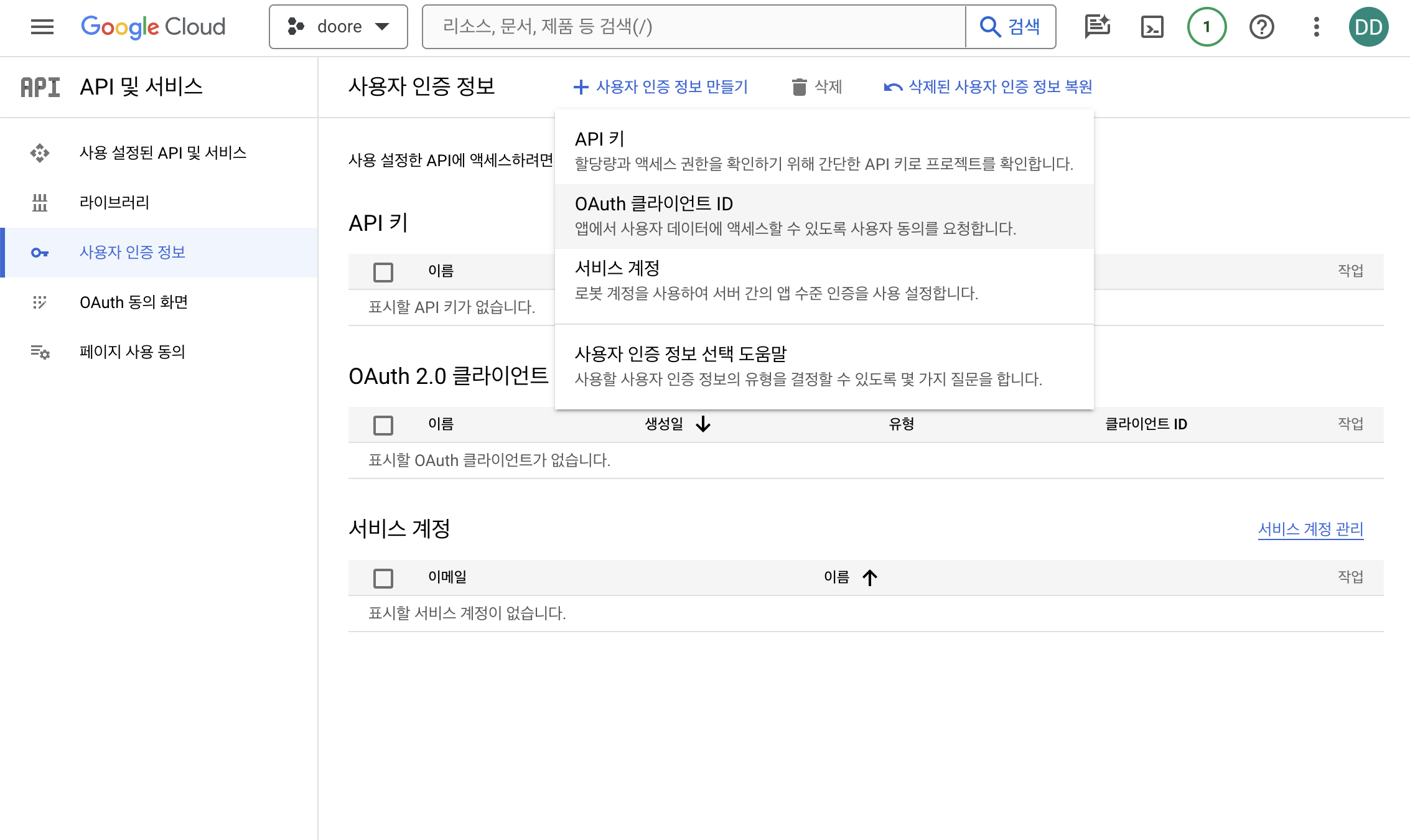
Task: Click the notifications badge showing 1
Action: 1207,27
